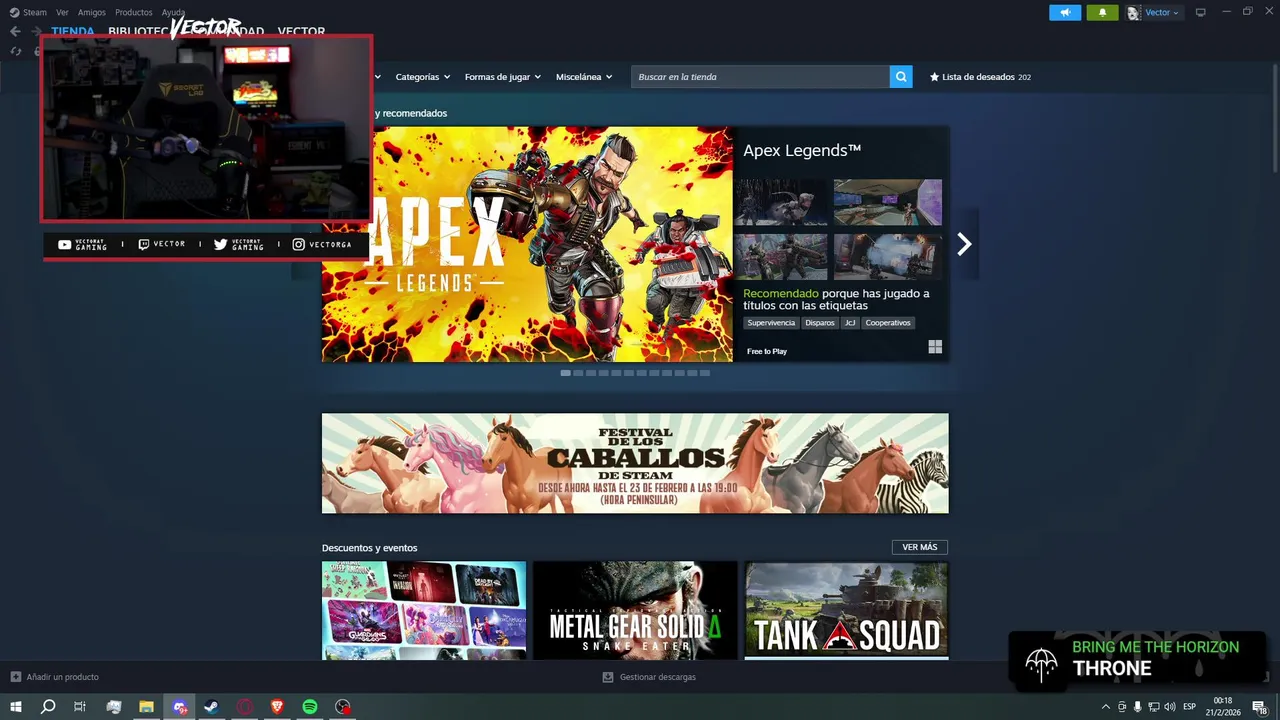Expand the Categorías dropdown

(x=422, y=77)
